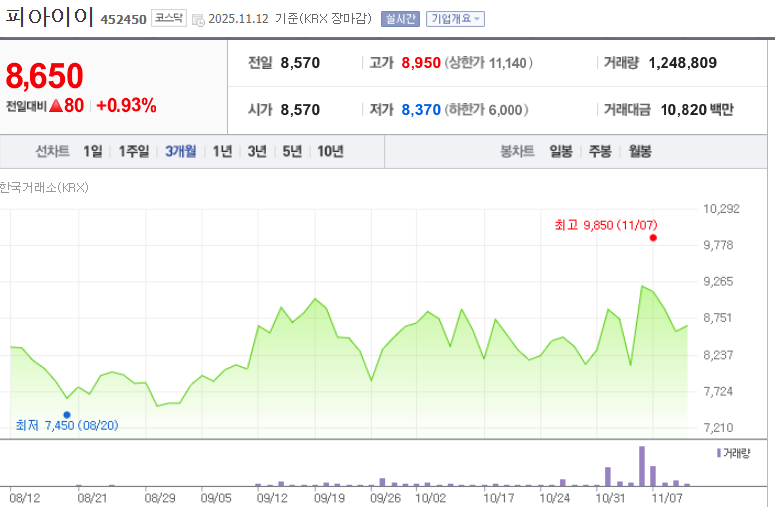This screenshot has height=507, width=775.
Task: Click the purple 거래량 legend marker
Action: click(719, 453)
